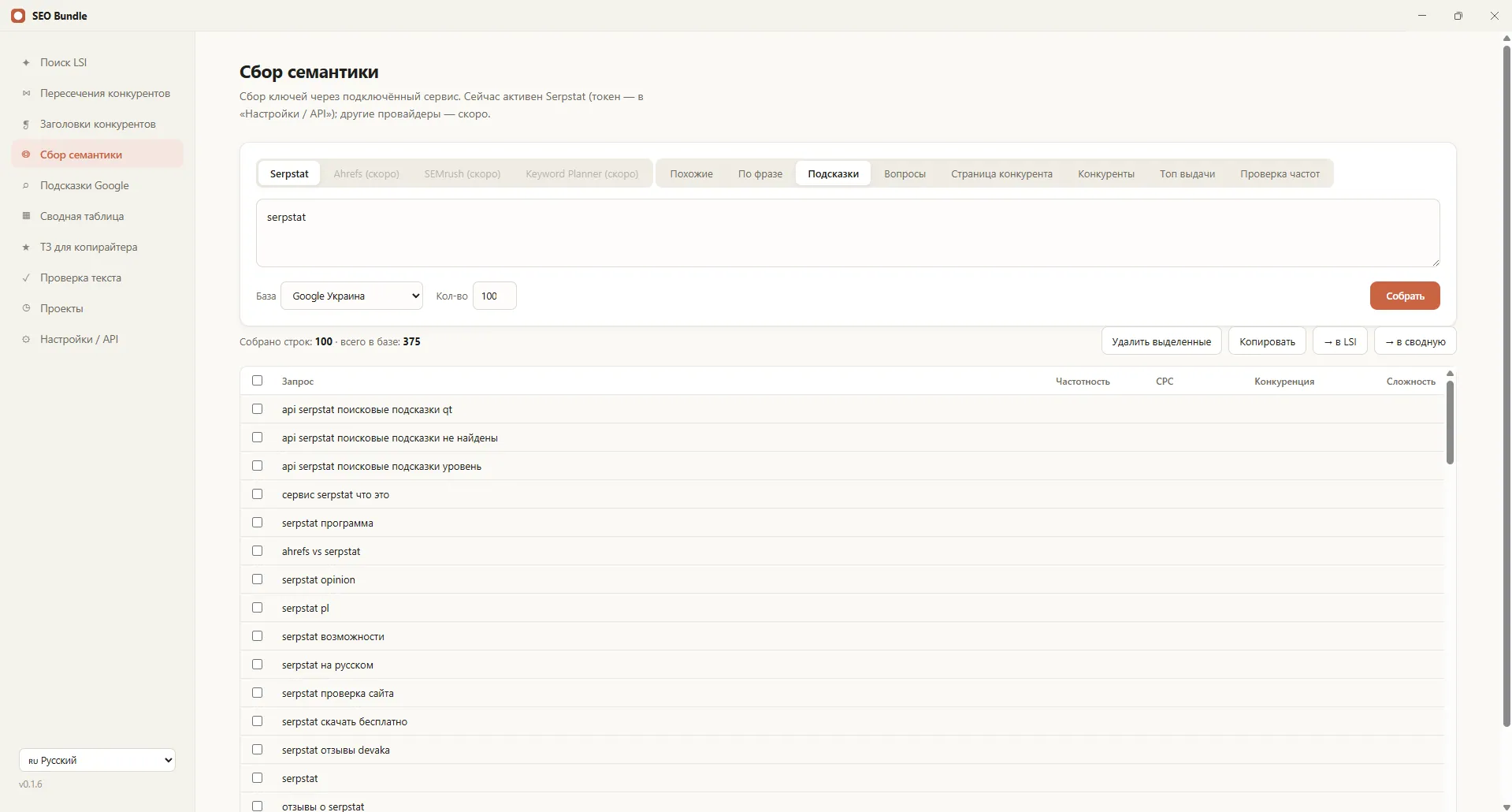The image size is (1512, 812).
Task: Tick the 'serpstat opinion' checkbox
Action: pyautogui.click(x=257, y=579)
